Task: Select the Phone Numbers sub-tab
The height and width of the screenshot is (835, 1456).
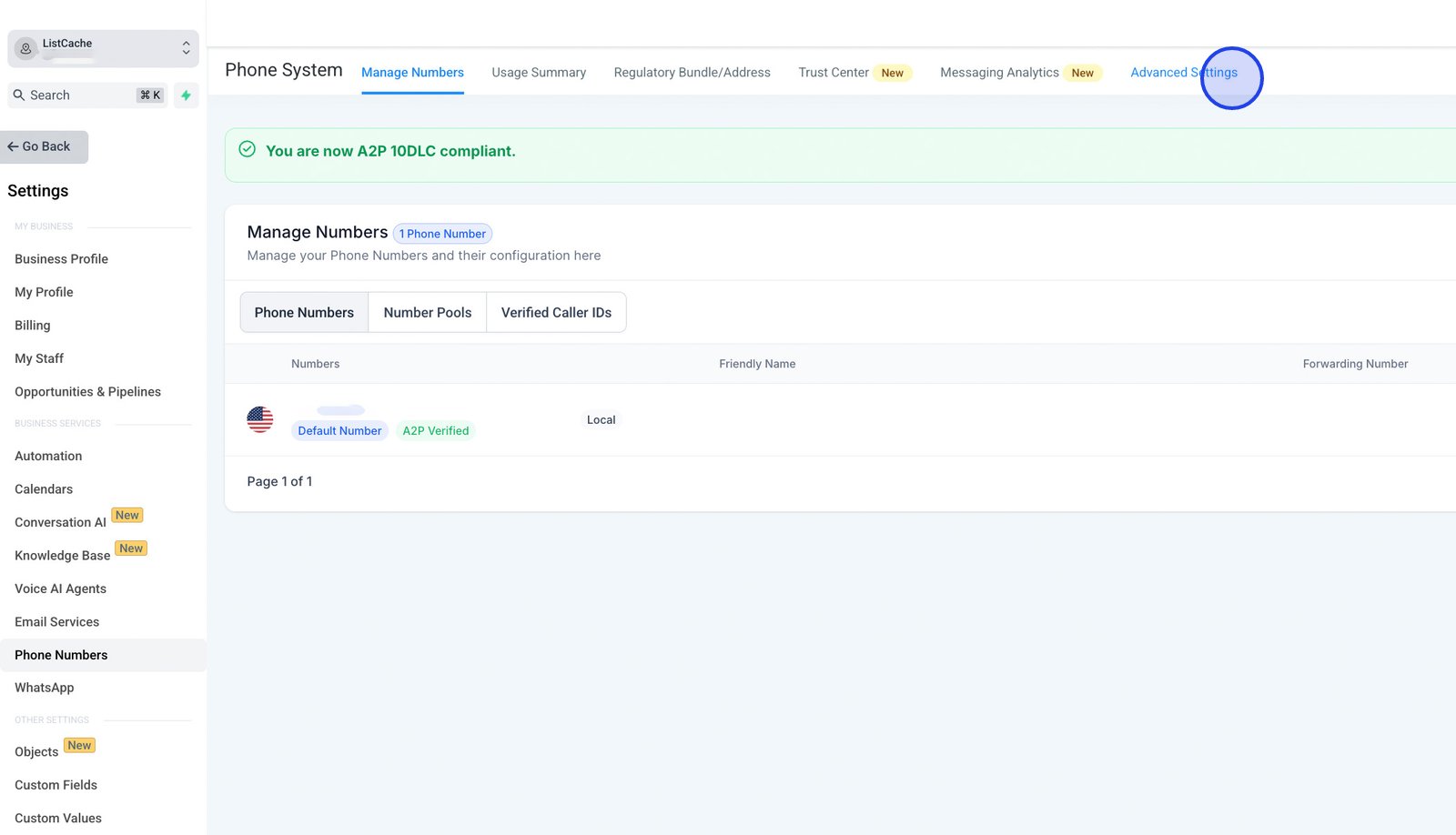Action: click(x=304, y=312)
